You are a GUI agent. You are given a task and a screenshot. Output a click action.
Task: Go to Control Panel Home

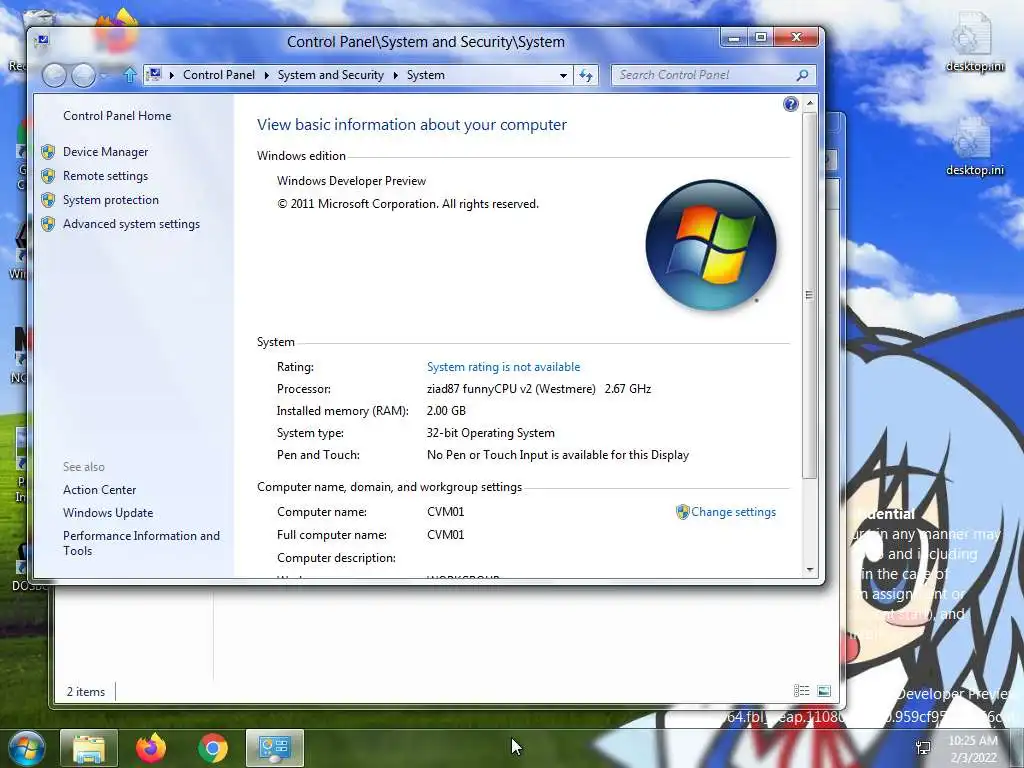click(117, 116)
